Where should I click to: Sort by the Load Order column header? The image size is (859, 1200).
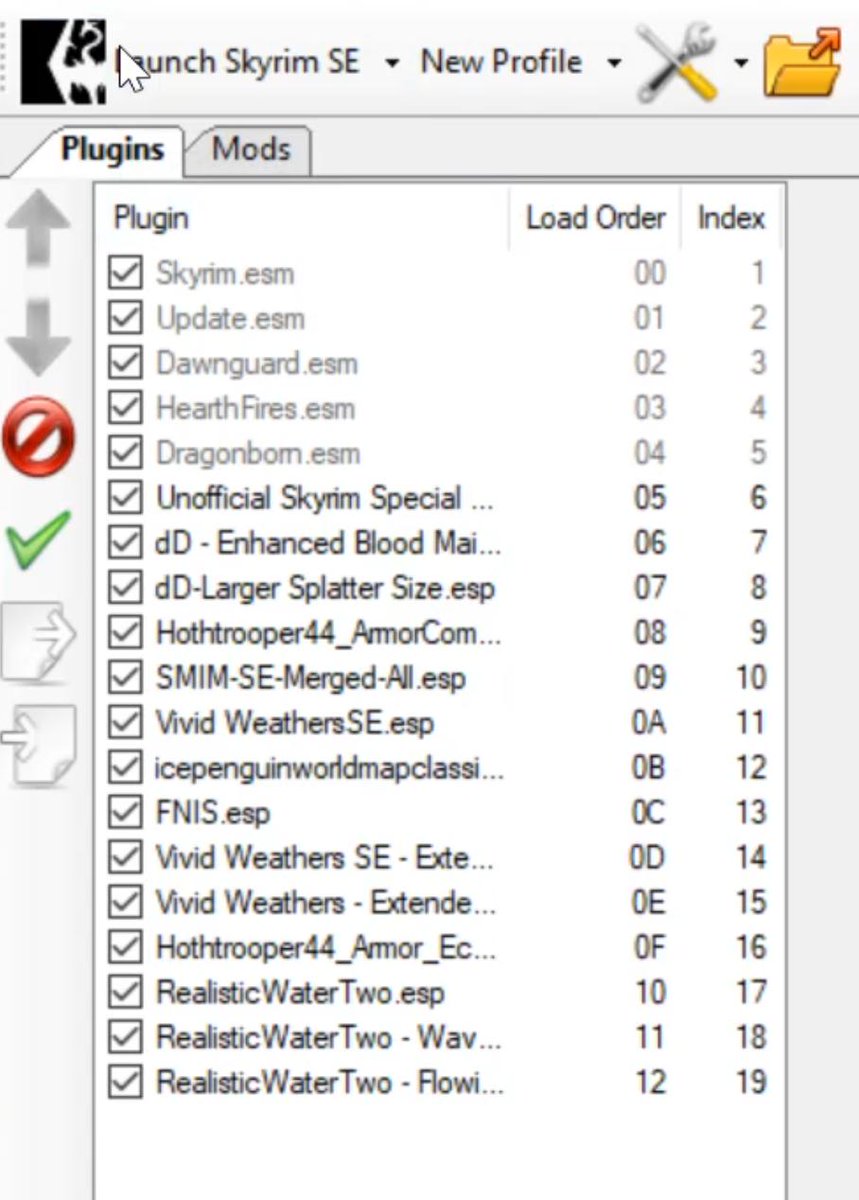click(x=596, y=218)
